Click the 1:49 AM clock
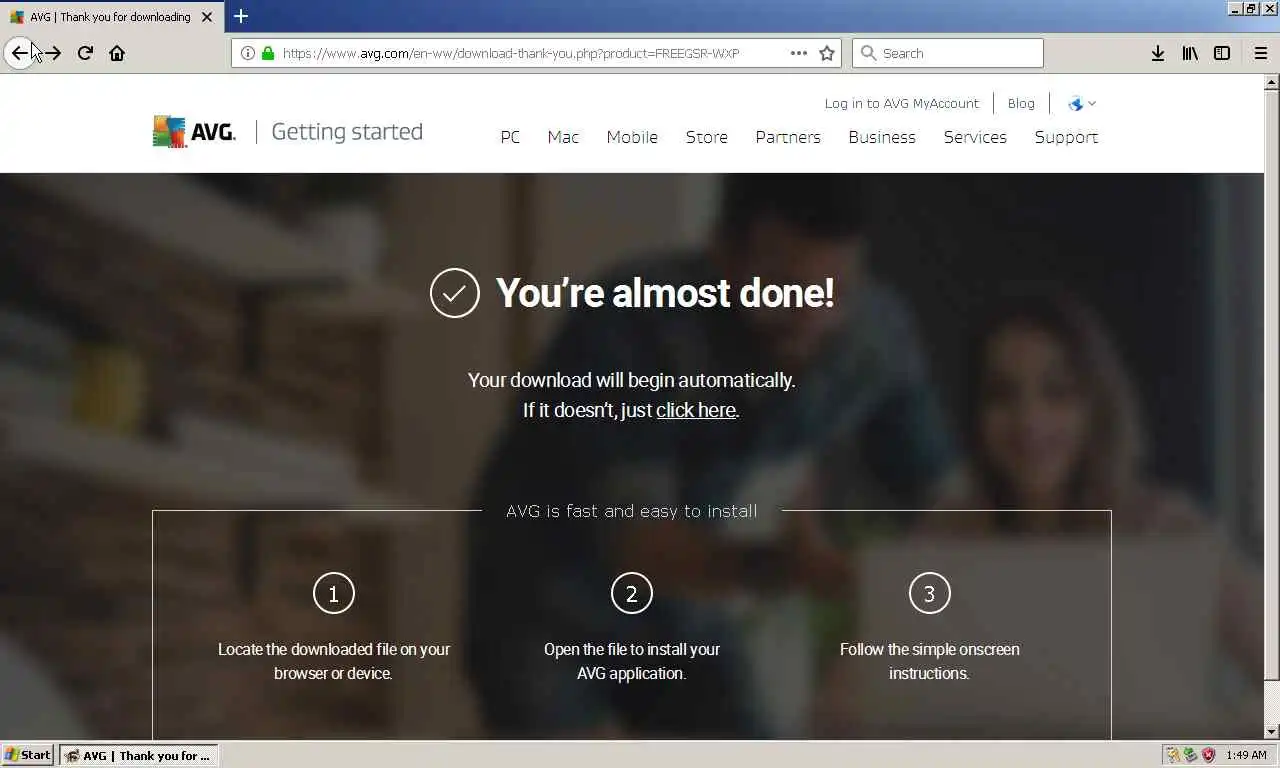The image size is (1280, 768). 1246,755
